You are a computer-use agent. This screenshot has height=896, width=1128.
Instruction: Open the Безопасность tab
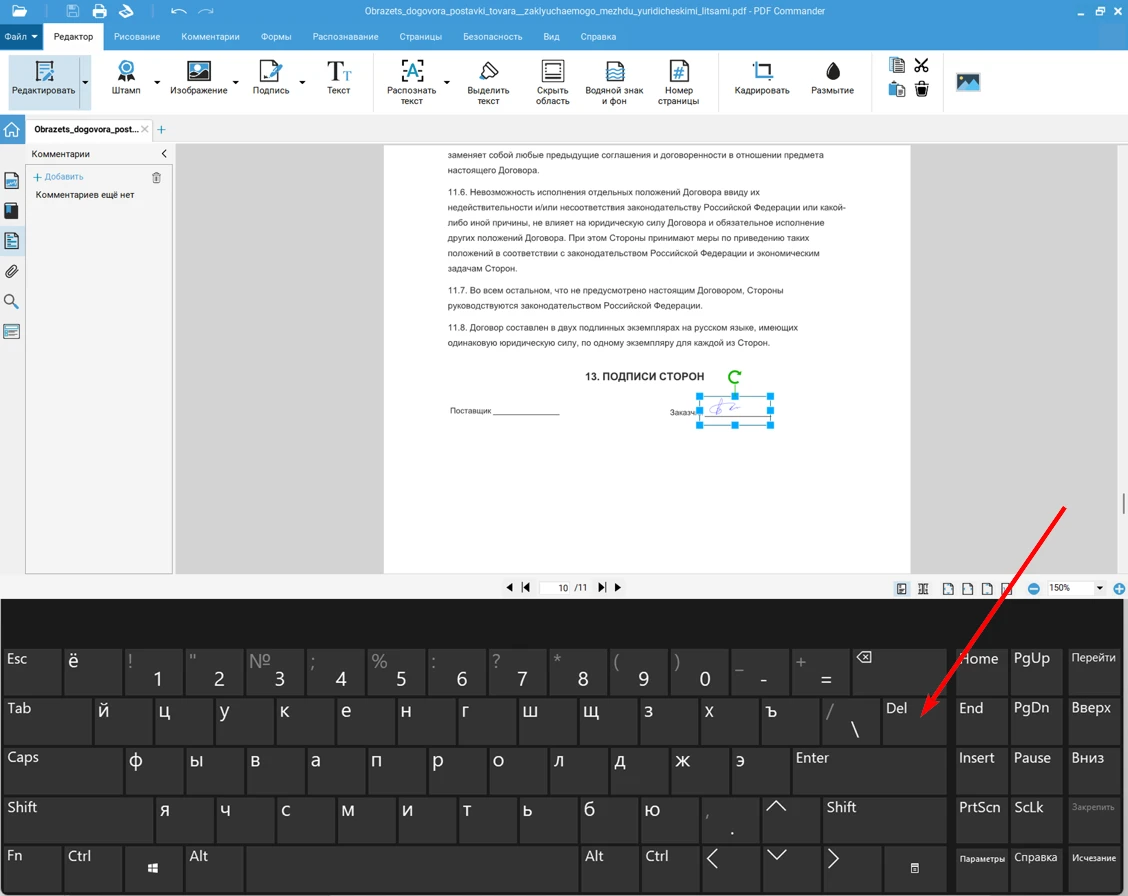pos(492,37)
